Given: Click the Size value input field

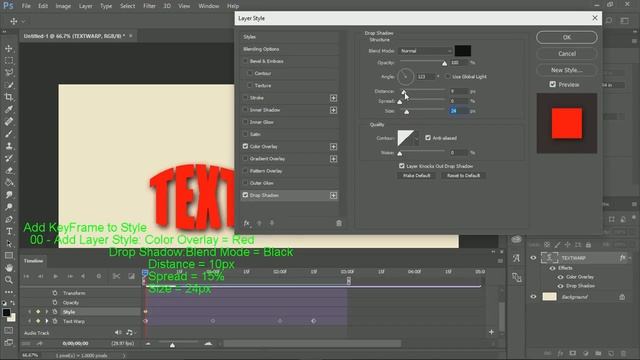Looking at the screenshot, I should point(458,111).
